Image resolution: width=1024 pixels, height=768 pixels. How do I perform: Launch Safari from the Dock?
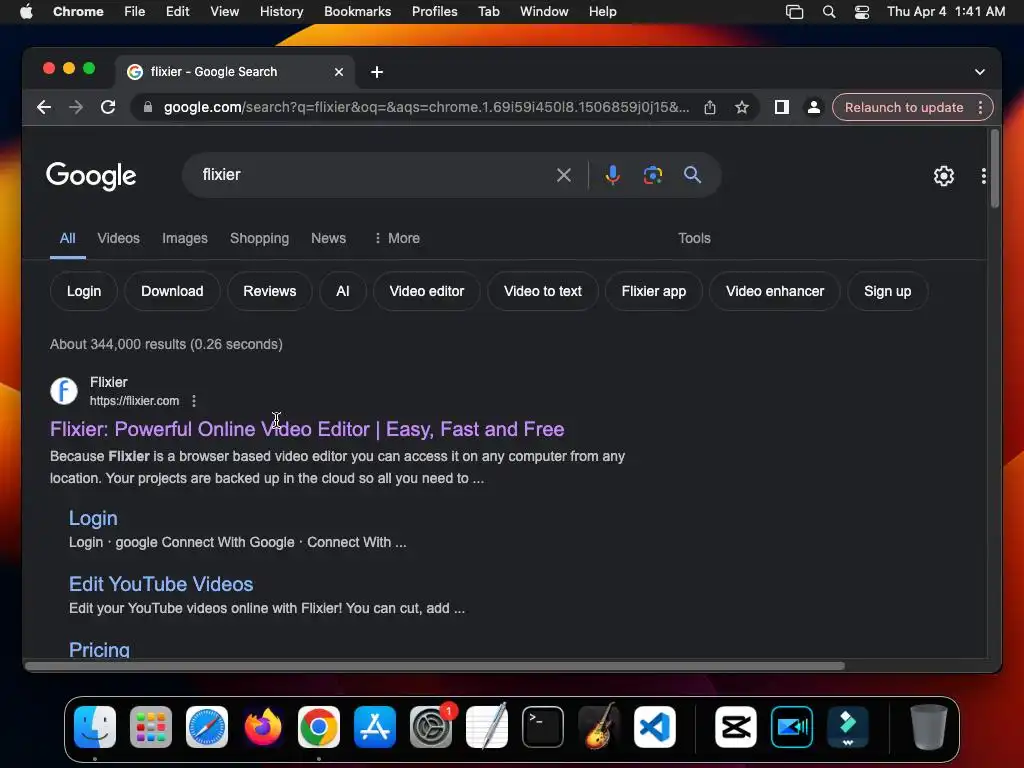207,726
